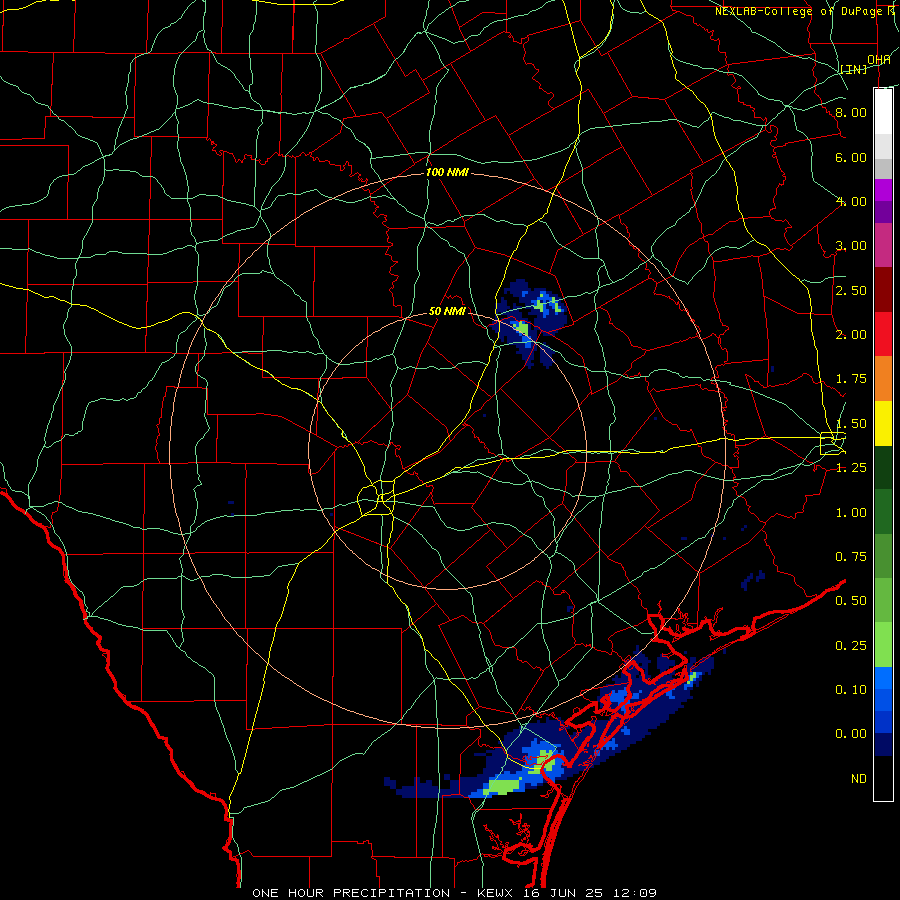This screenshot has width=900, height=900.
Task: Click the '1.75' legend value
Action: [x=851, y=379]
